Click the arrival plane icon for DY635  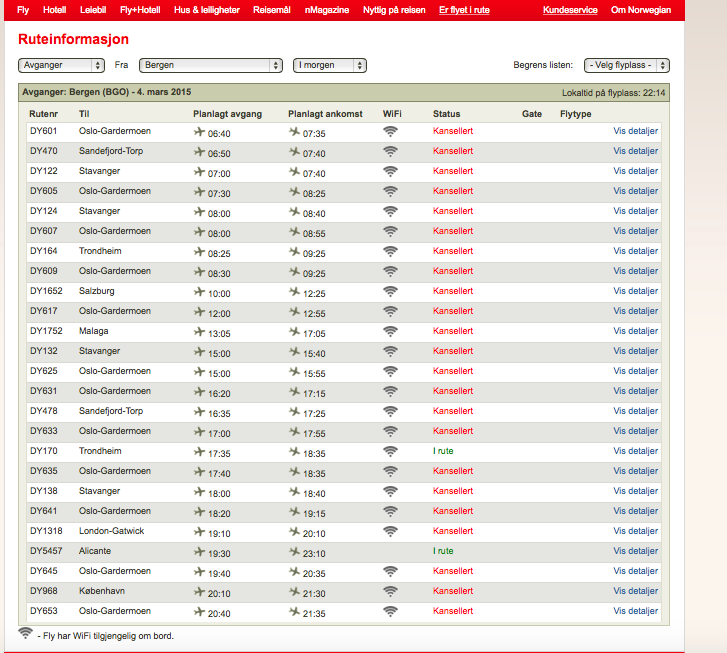coord(294,471)
